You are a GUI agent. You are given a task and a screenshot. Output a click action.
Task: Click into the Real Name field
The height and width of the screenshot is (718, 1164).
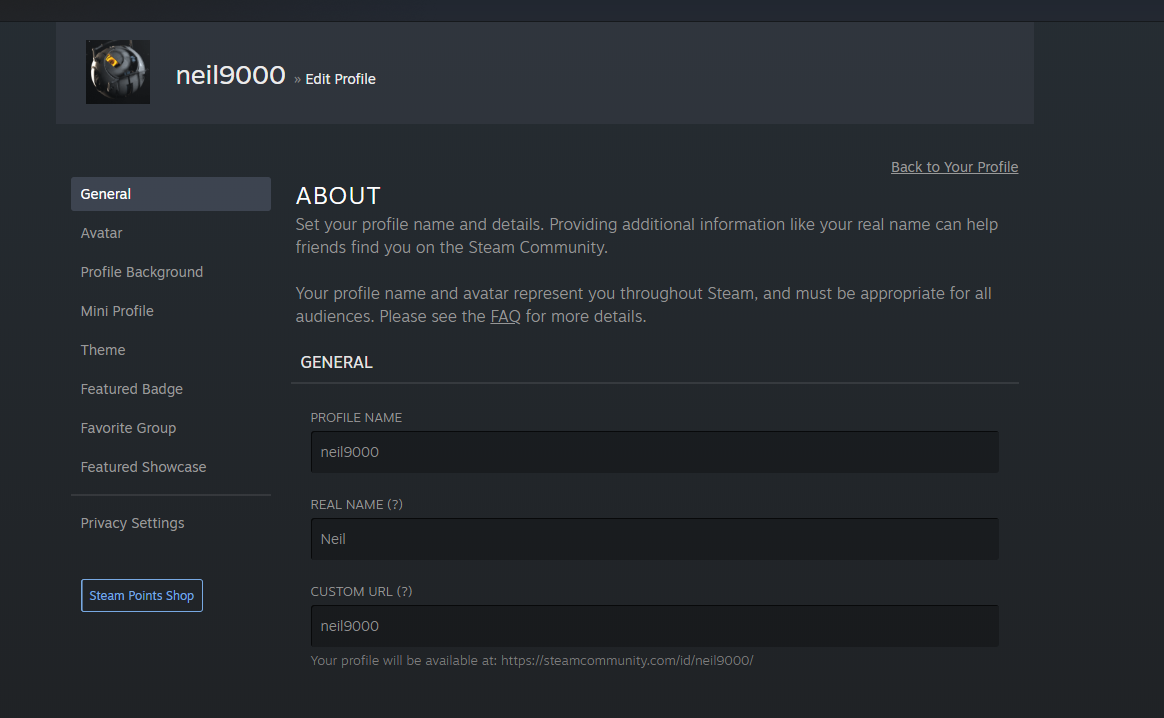tap(654, 539)
